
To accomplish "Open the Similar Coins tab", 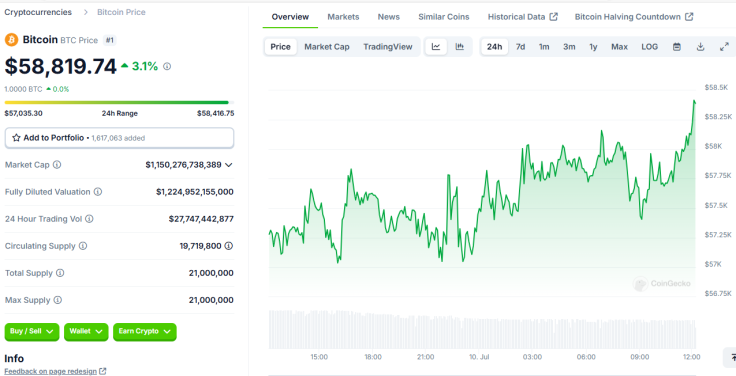I will [444, 17].
